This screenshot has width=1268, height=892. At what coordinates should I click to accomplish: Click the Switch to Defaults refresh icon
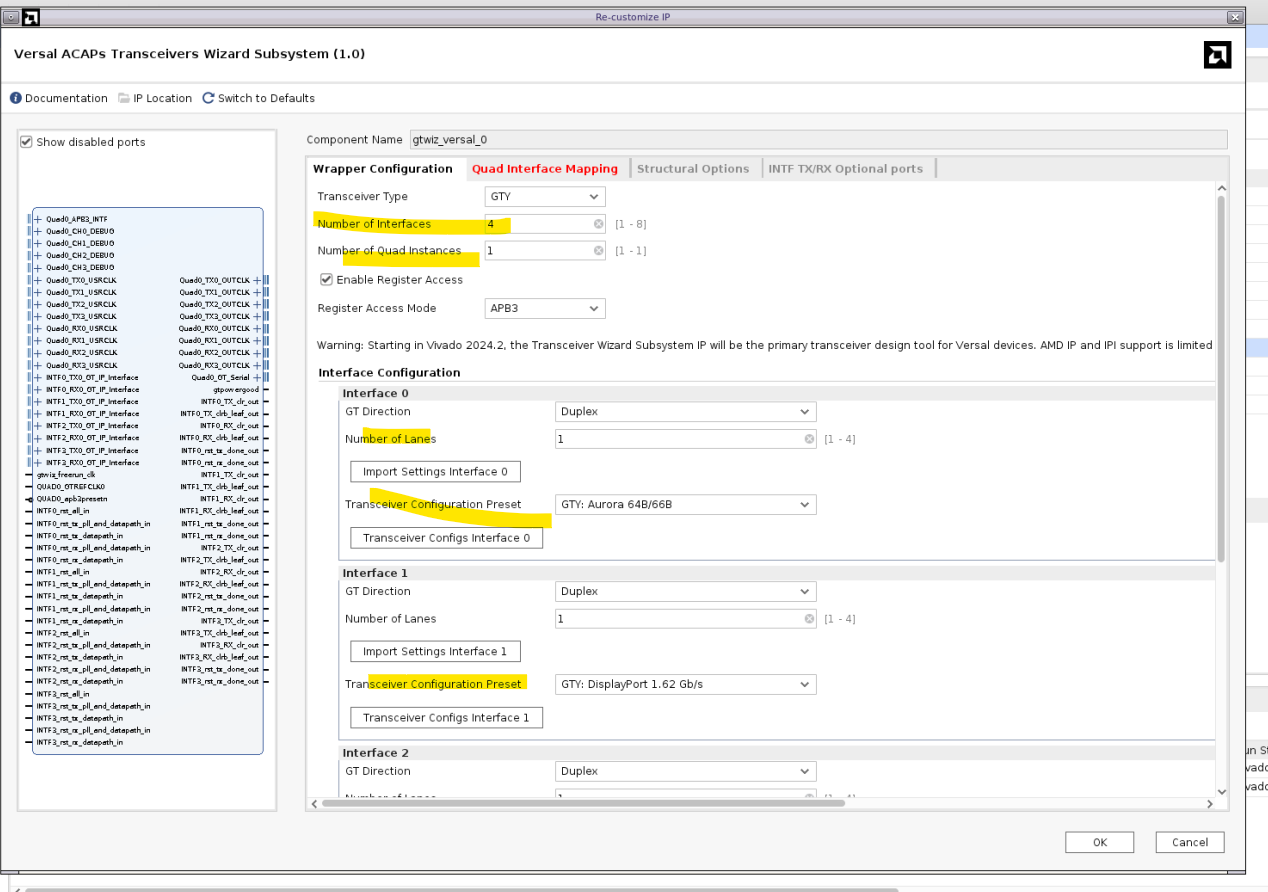208,98
